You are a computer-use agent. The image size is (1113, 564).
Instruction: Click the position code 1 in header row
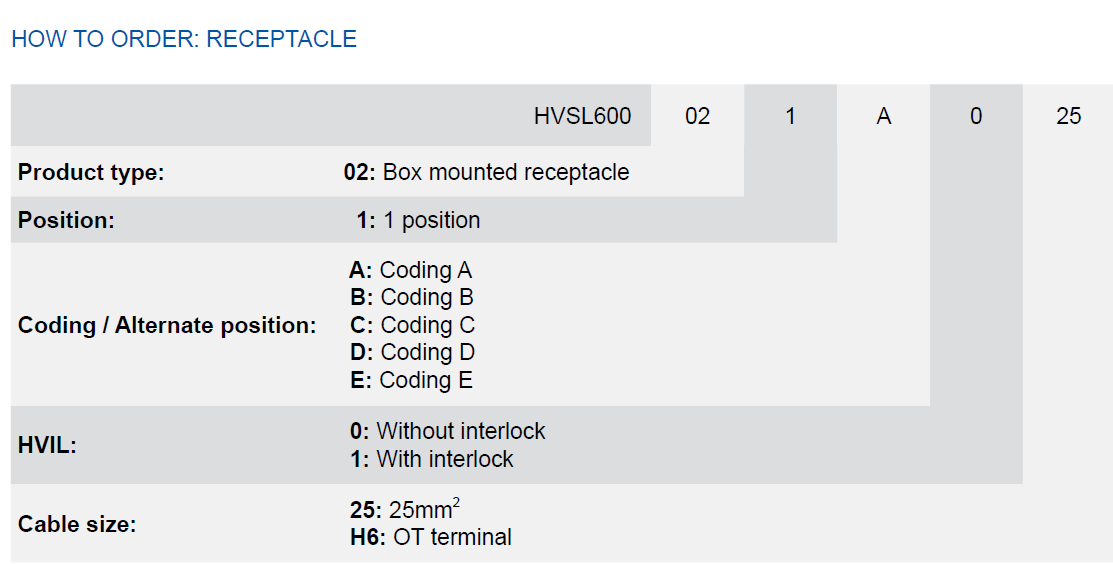point(790,116)
